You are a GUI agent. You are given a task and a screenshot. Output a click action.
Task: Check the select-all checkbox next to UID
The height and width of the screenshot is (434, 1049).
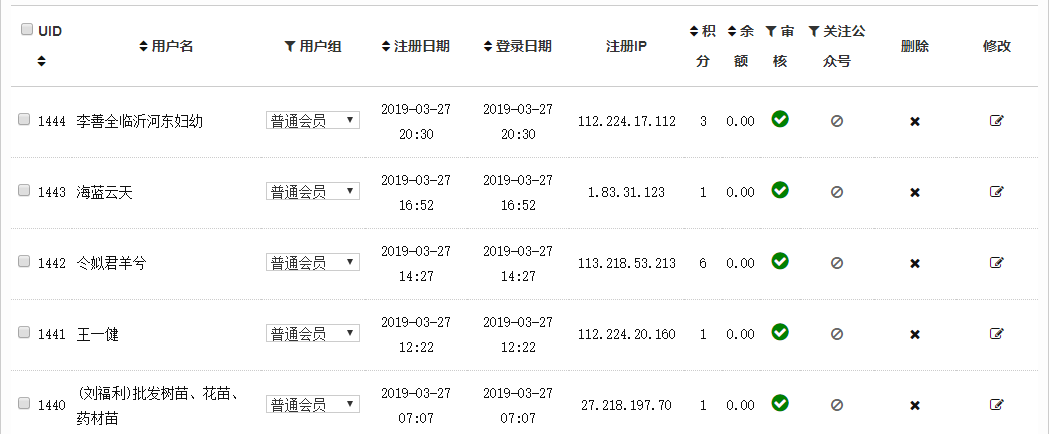(x=26, y=30)
